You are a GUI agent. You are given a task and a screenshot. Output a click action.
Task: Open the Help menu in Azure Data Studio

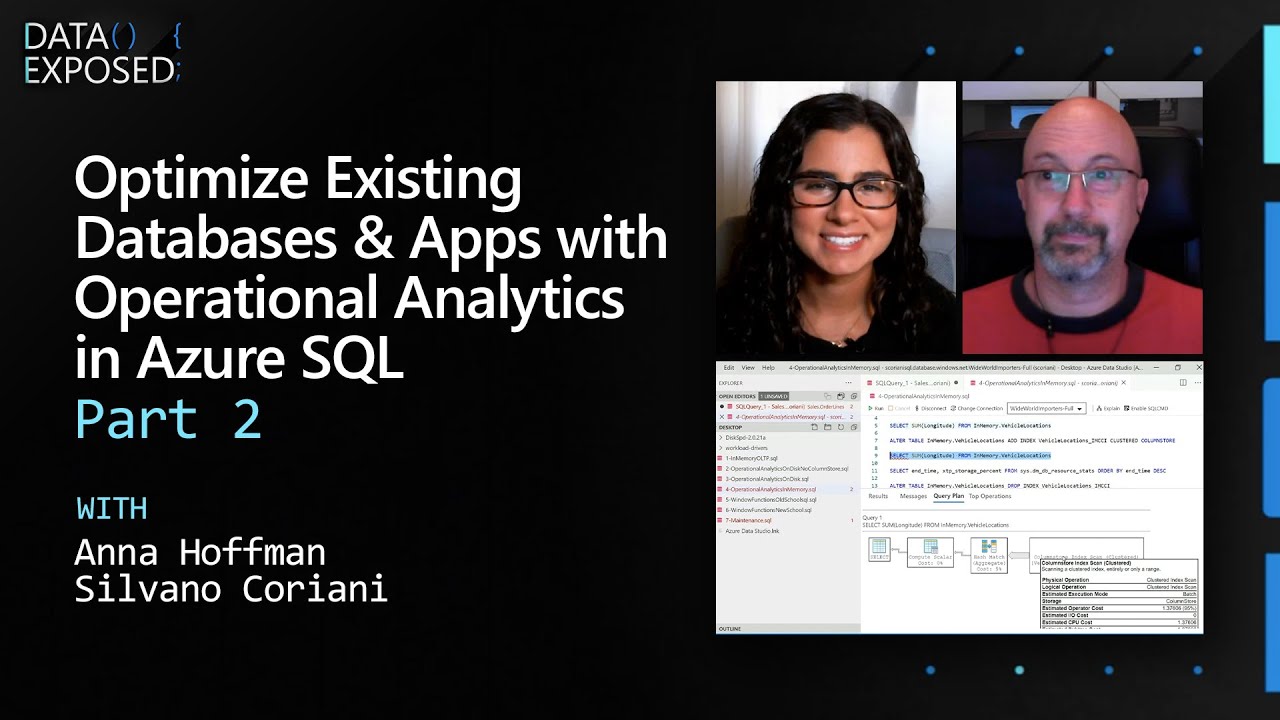pos(768,368)
